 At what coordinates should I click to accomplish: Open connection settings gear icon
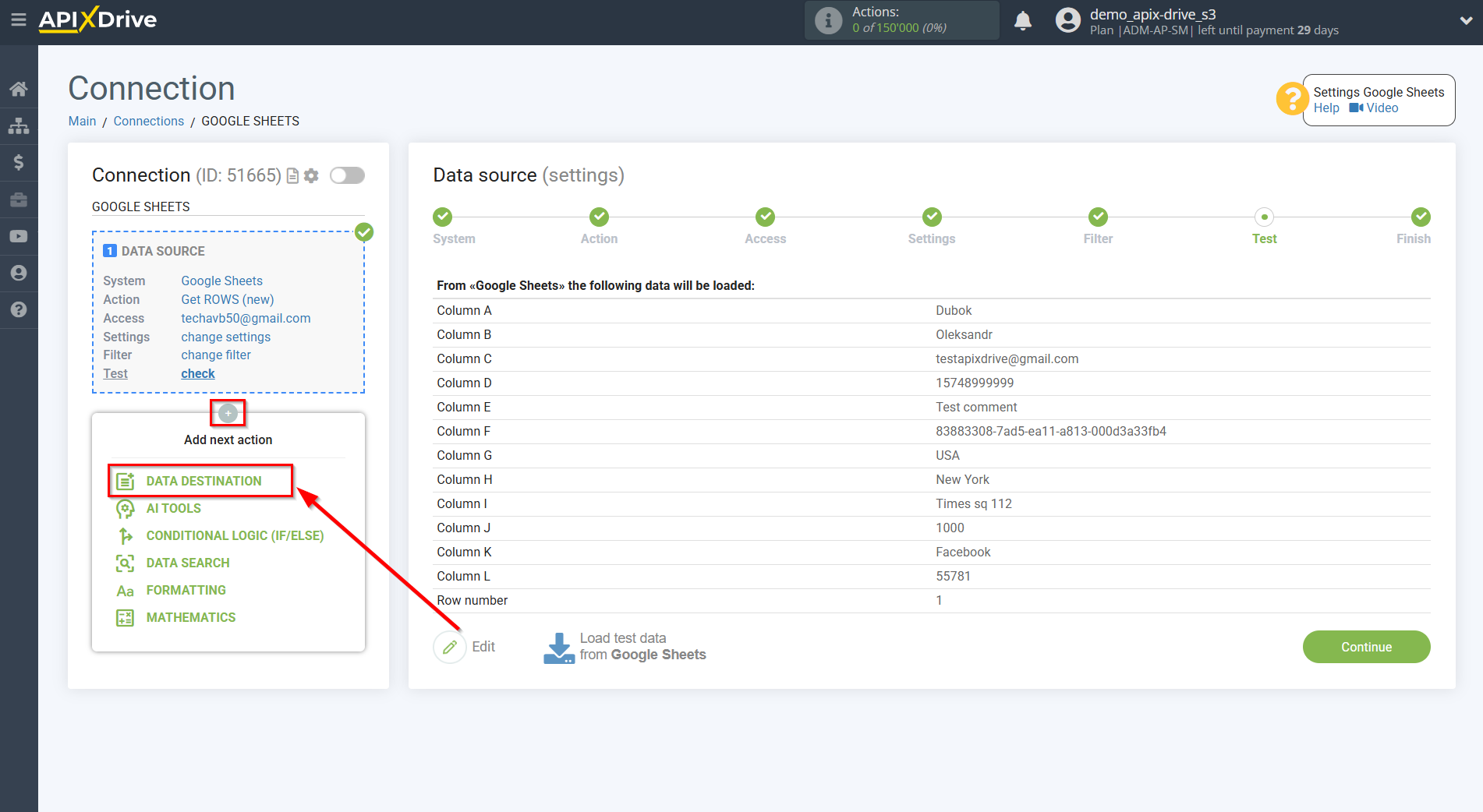(x=311, y=176)
